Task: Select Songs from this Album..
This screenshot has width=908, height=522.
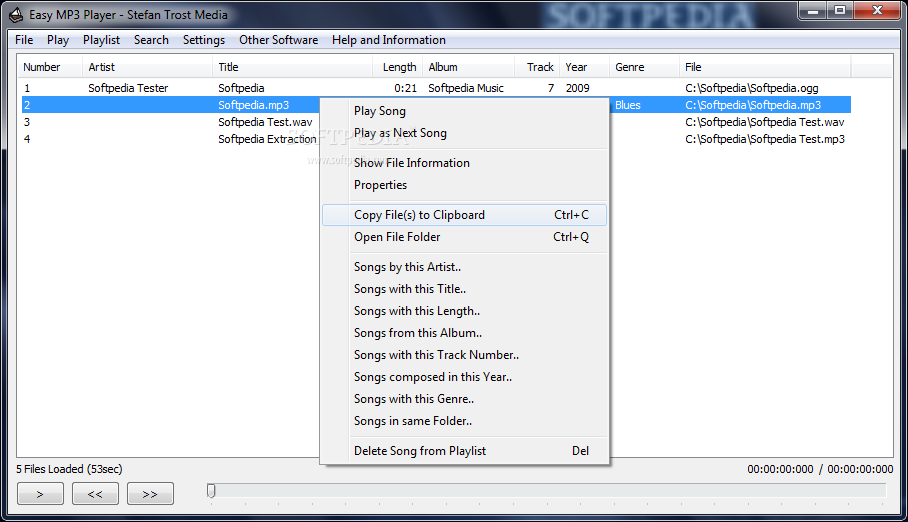Action: (464, 333)
